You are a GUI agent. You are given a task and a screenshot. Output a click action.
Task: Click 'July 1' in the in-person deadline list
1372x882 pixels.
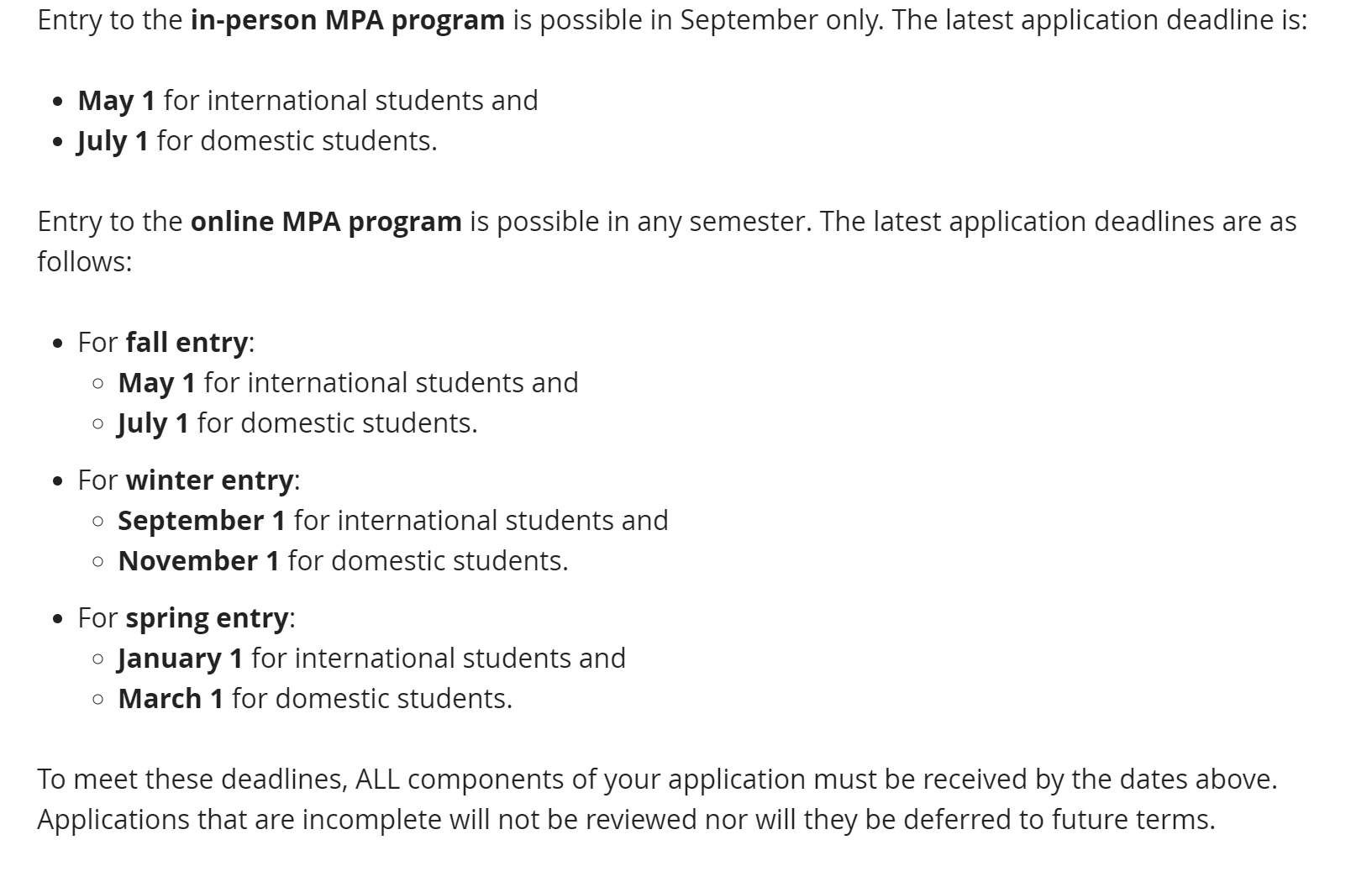(x=113, y=140)
